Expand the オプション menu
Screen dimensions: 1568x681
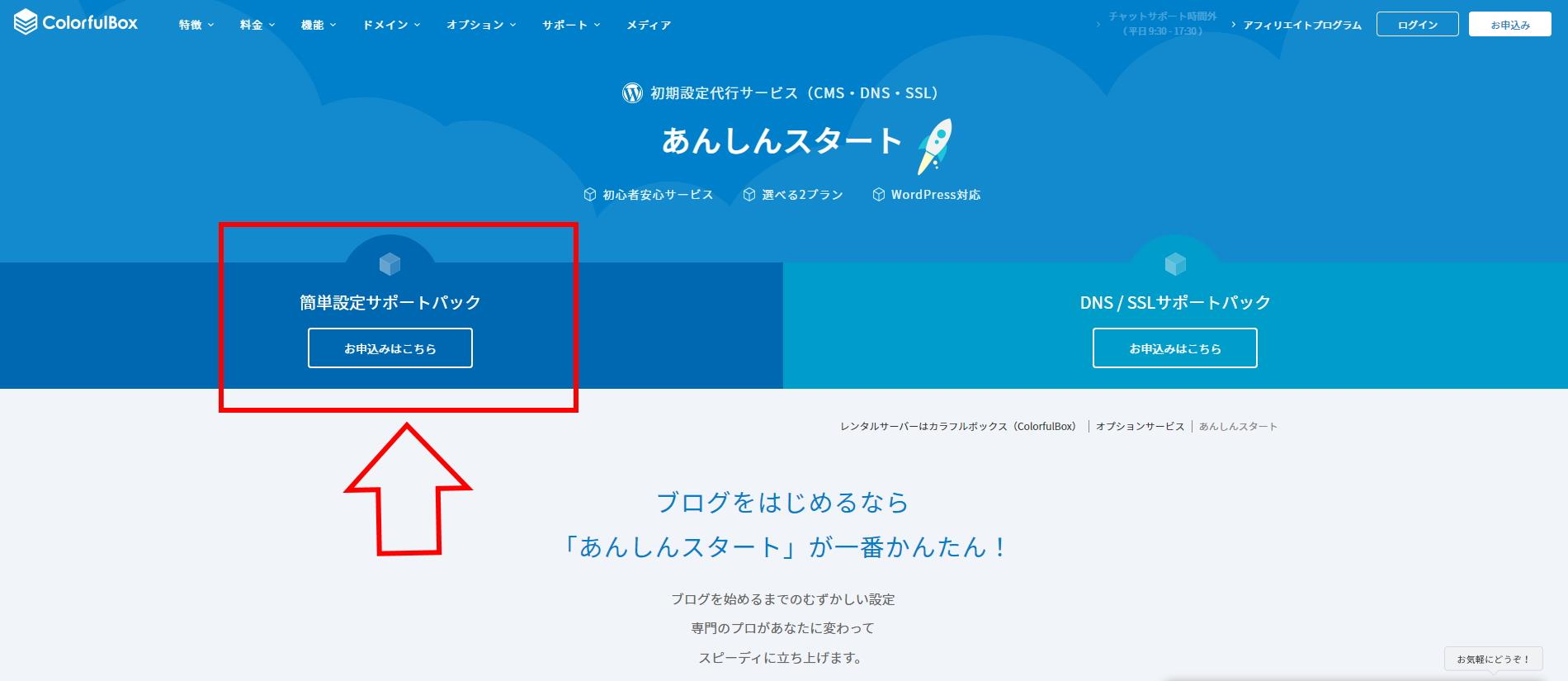pos(481,25)
